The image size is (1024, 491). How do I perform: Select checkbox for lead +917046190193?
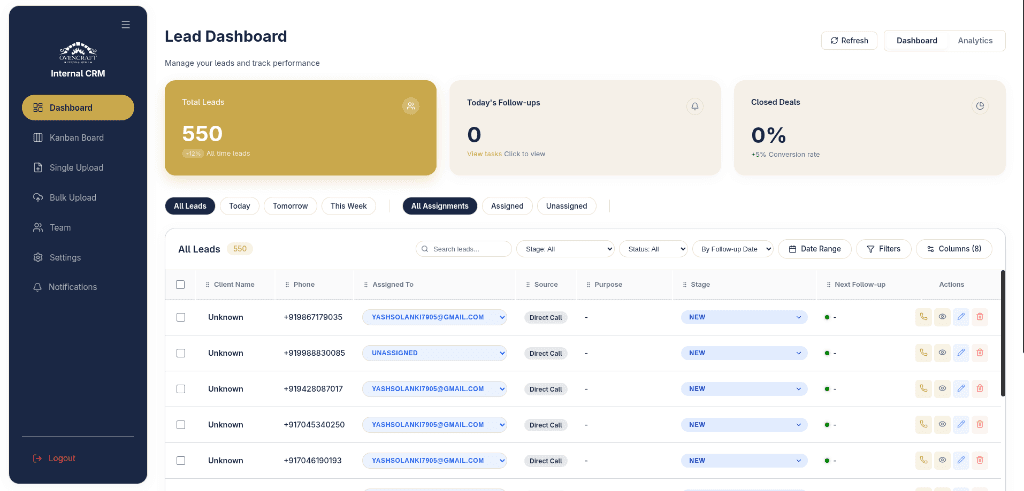coord(181,460)
